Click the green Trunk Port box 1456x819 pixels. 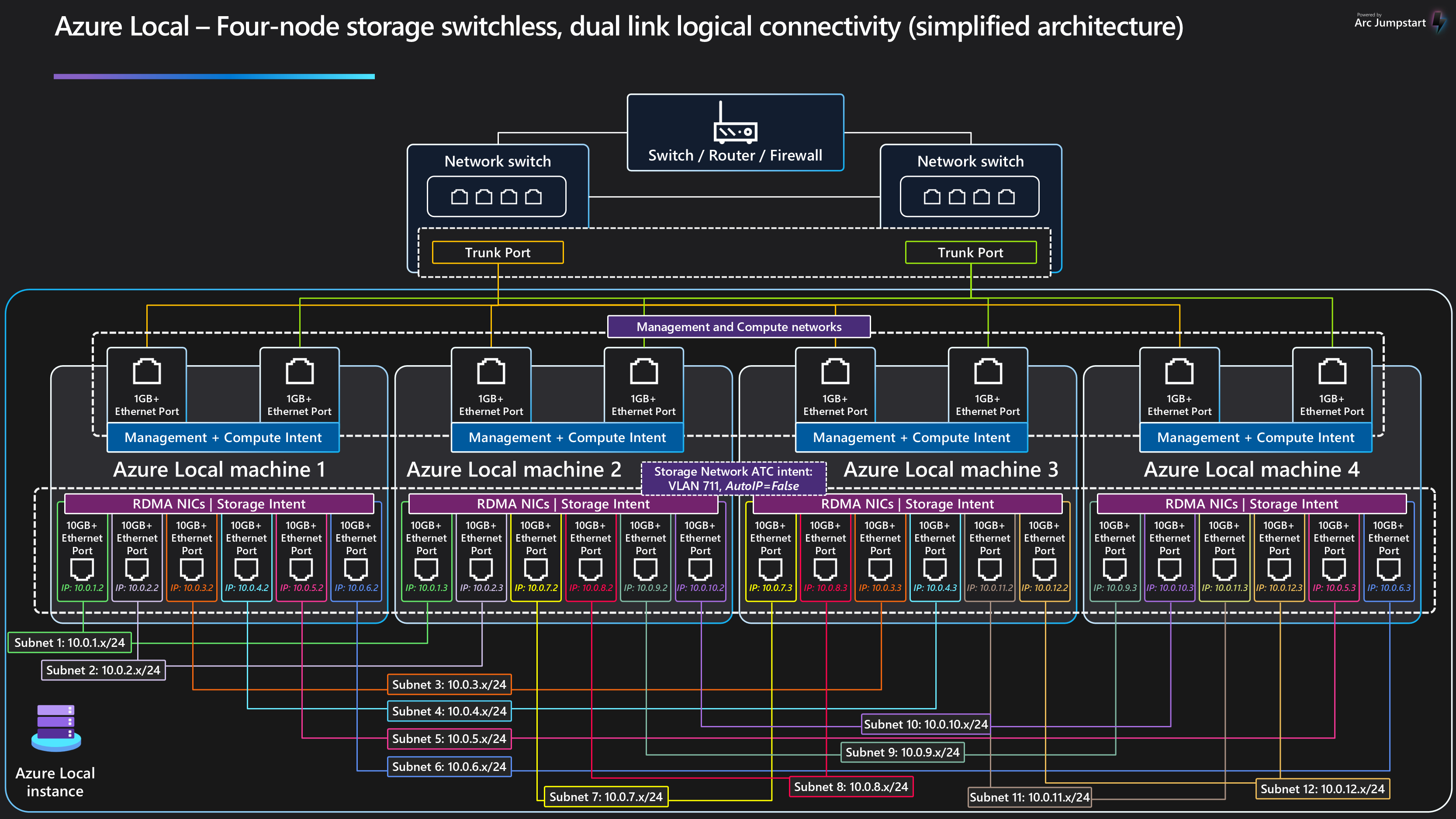coord(971,252)
